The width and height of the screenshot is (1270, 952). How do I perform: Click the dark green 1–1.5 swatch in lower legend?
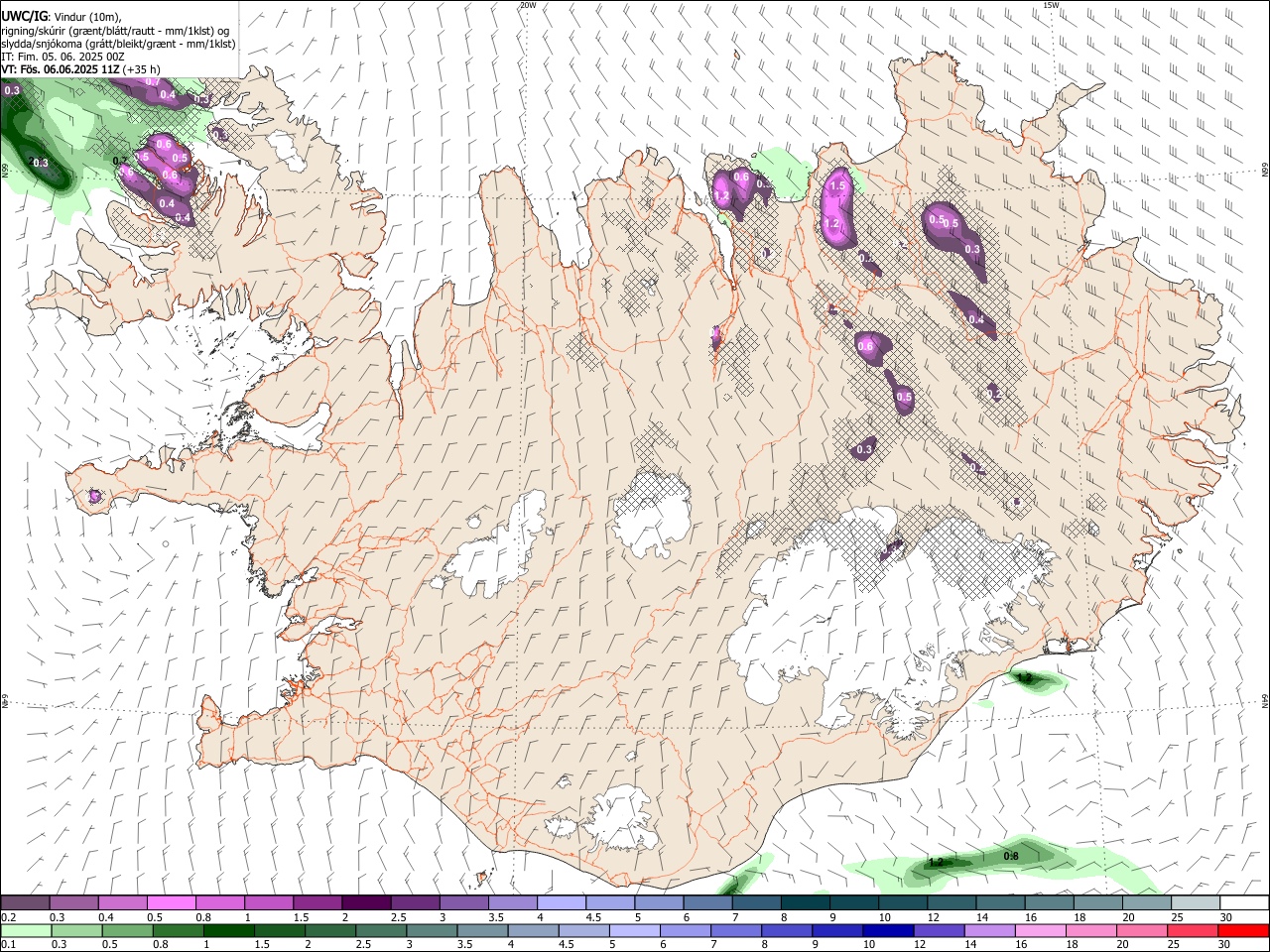228,931
